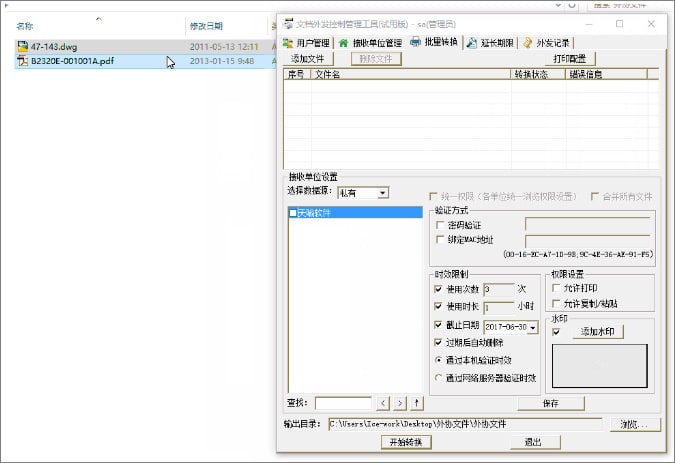
Task: Maximize the 文档外发控制管理工具 window
Action: 619,24
